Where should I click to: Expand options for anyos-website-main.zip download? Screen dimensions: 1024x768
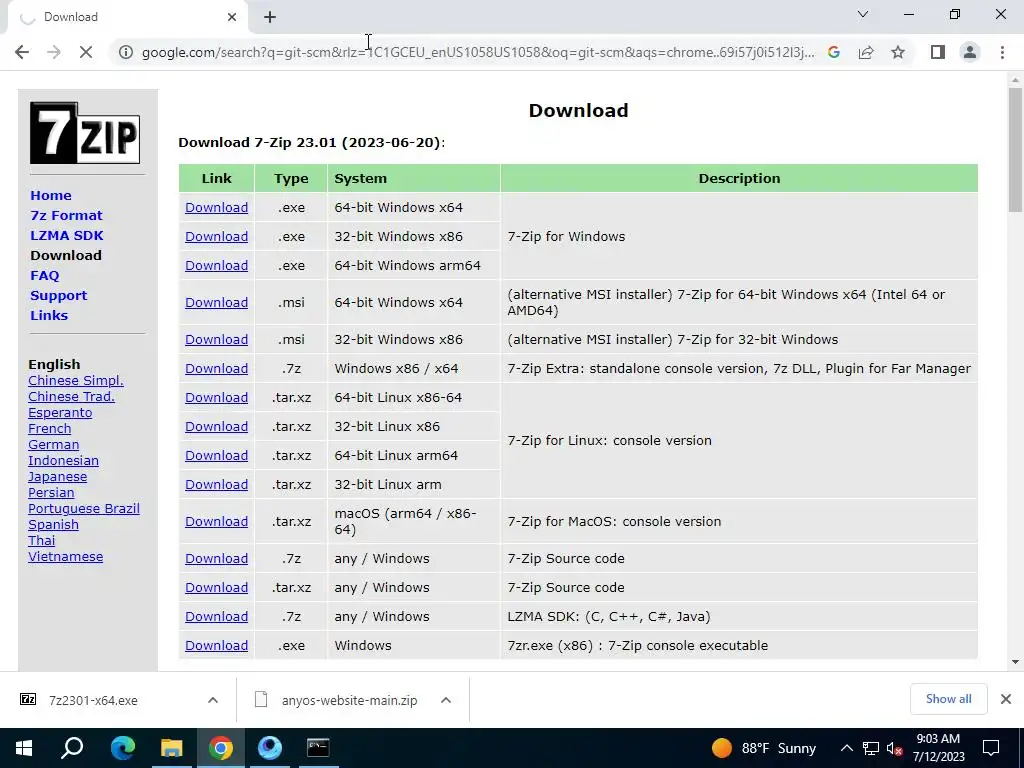[x=446, y=700]
